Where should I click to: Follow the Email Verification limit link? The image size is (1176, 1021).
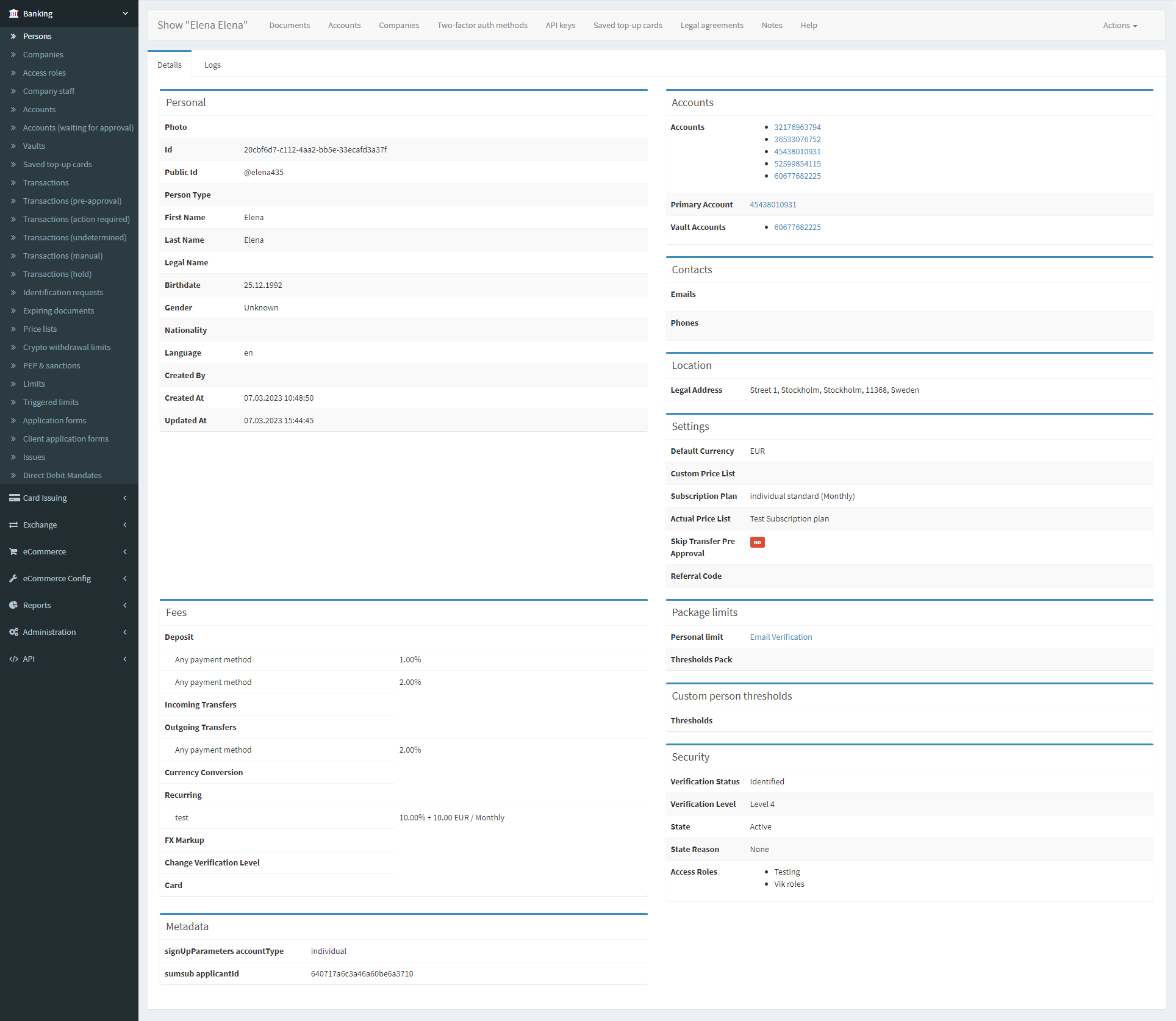click(x=781, y=637)
